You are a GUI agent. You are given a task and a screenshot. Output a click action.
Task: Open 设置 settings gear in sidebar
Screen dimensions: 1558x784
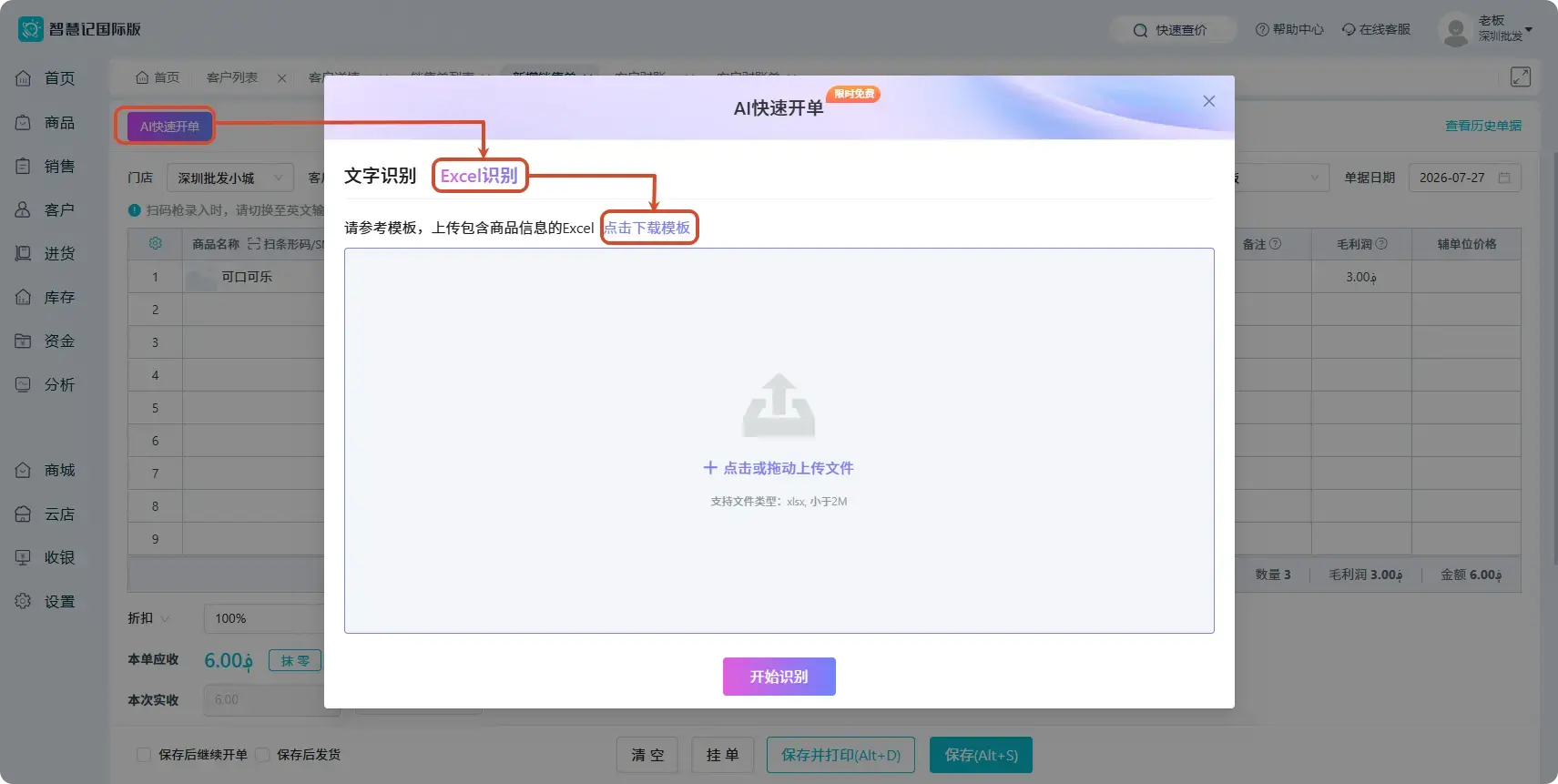pos(24,601)
